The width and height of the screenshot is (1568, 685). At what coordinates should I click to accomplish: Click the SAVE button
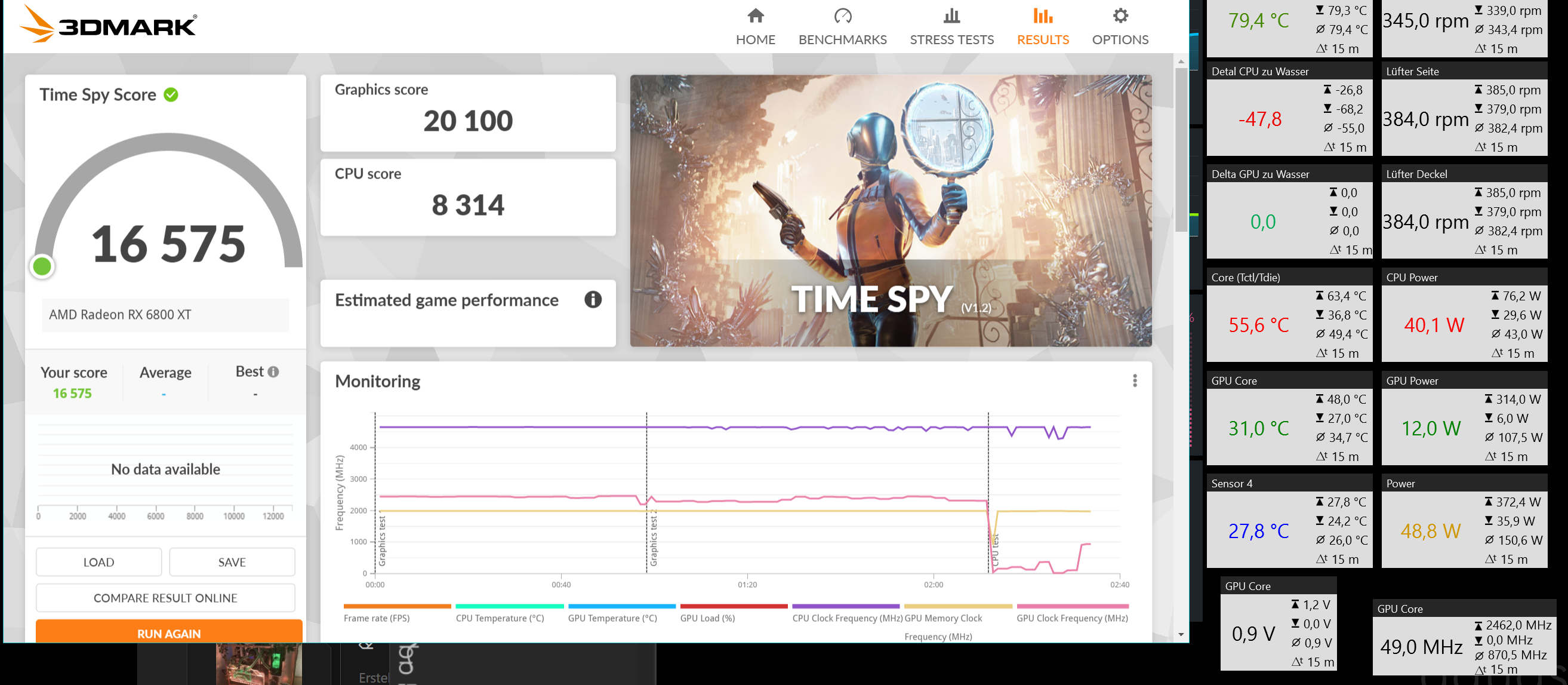(232, 562)
